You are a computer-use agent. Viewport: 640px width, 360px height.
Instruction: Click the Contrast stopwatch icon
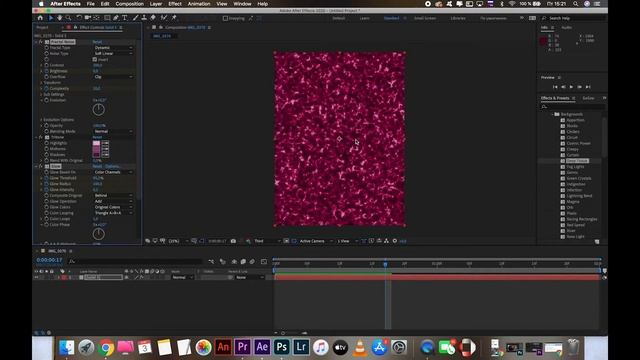(47, 65)
